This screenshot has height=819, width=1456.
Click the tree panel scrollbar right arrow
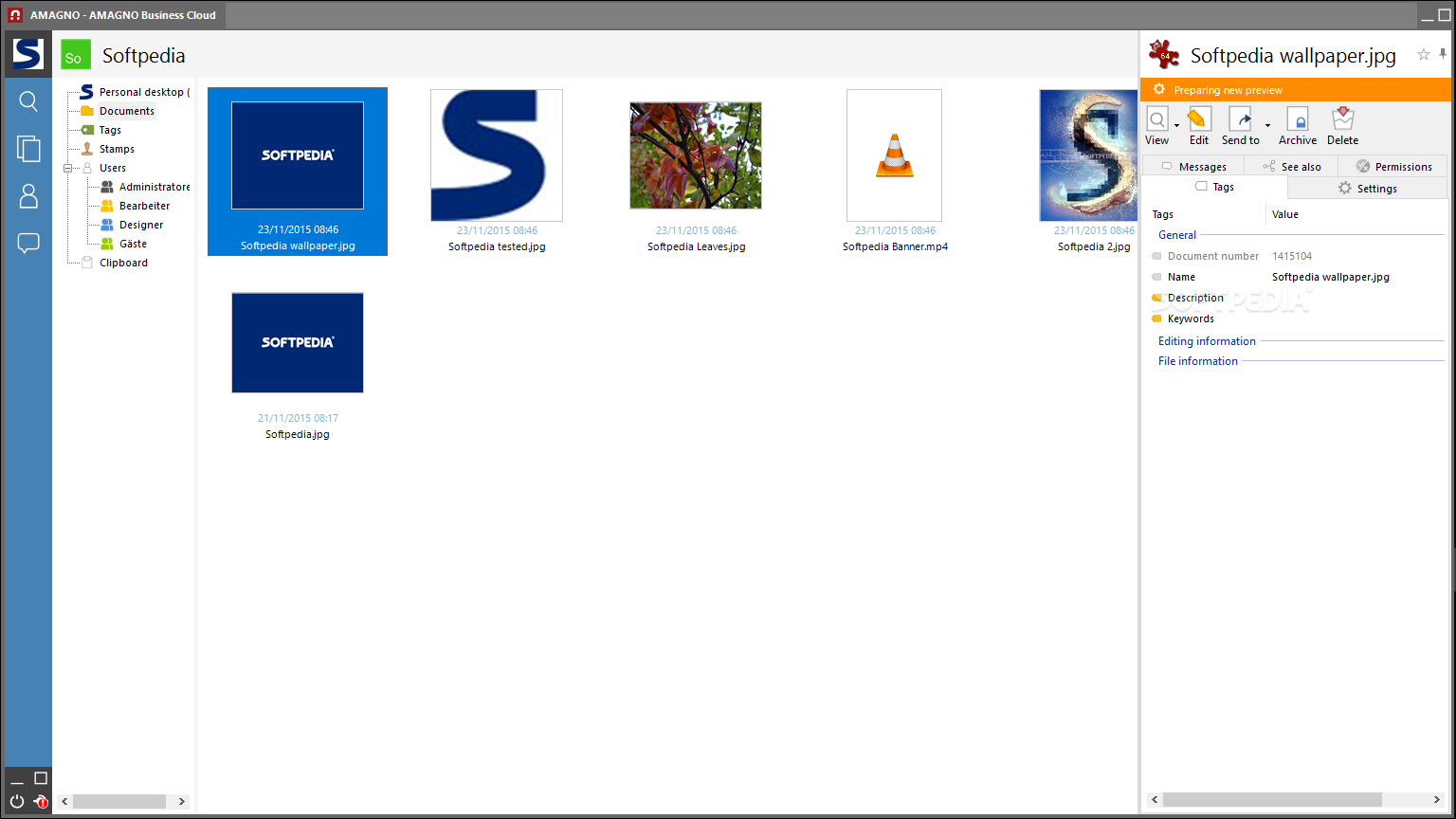(x=182, y=802)
